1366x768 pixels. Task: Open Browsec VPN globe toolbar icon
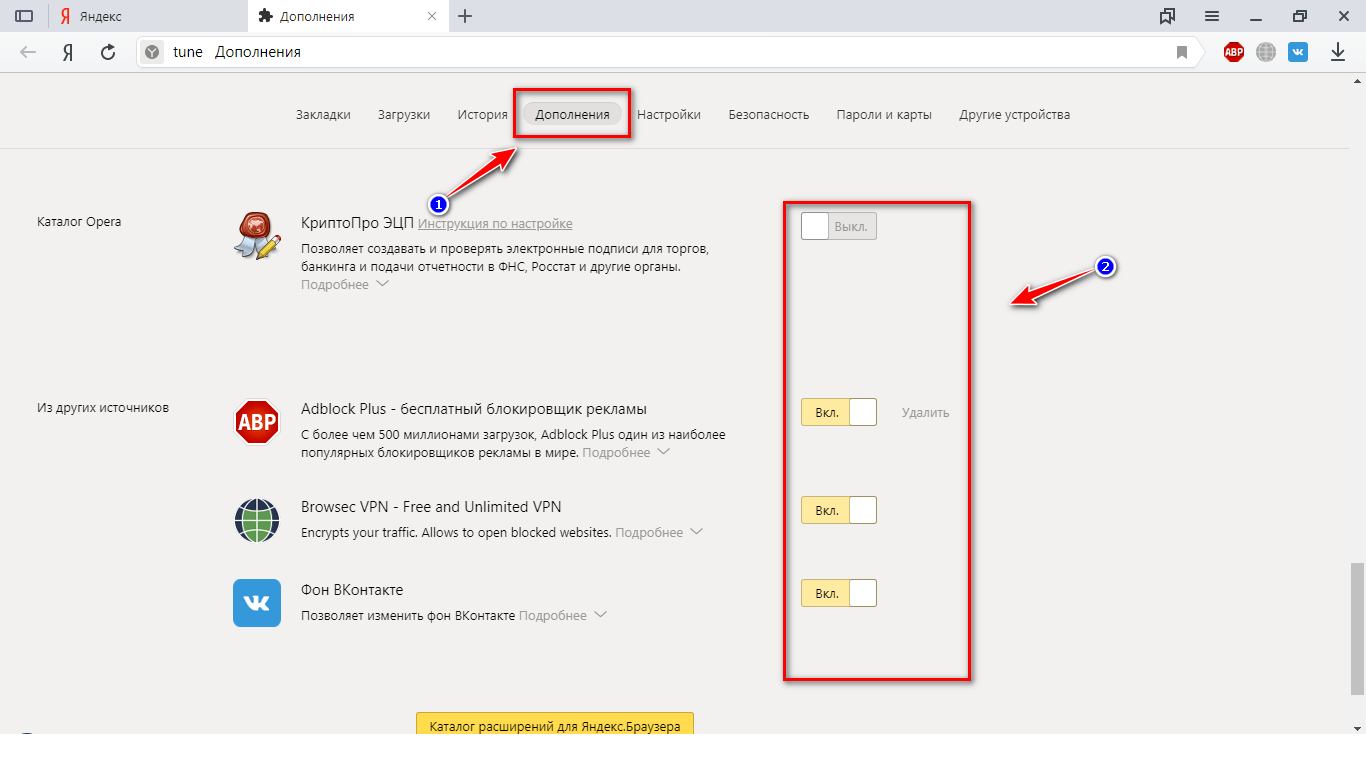point(1266,52)
